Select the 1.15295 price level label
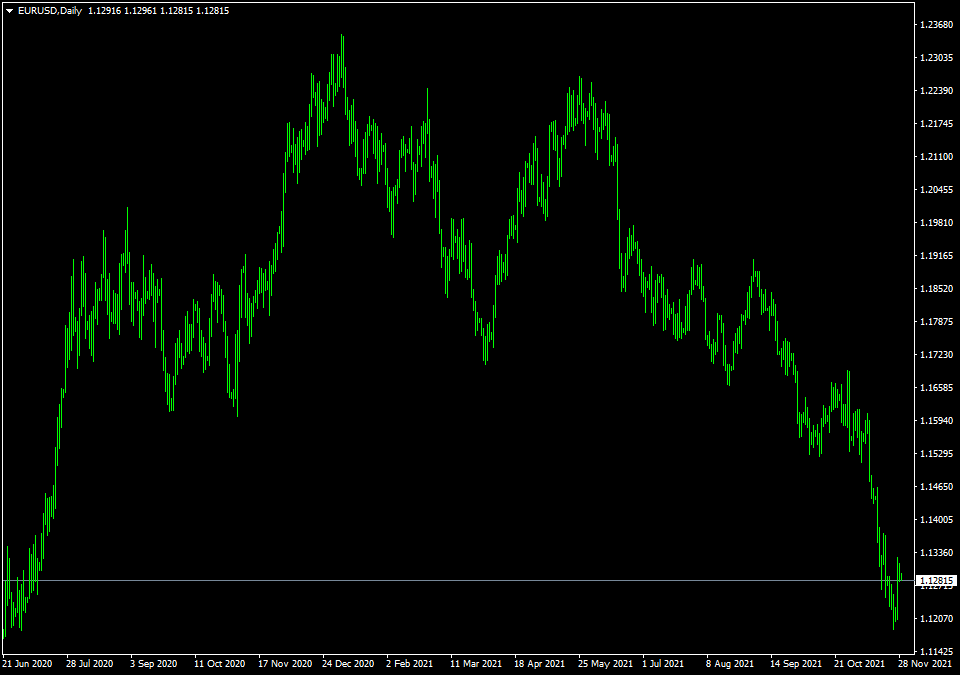The height and width of the screenshot is (675, 960). [937, 454]
